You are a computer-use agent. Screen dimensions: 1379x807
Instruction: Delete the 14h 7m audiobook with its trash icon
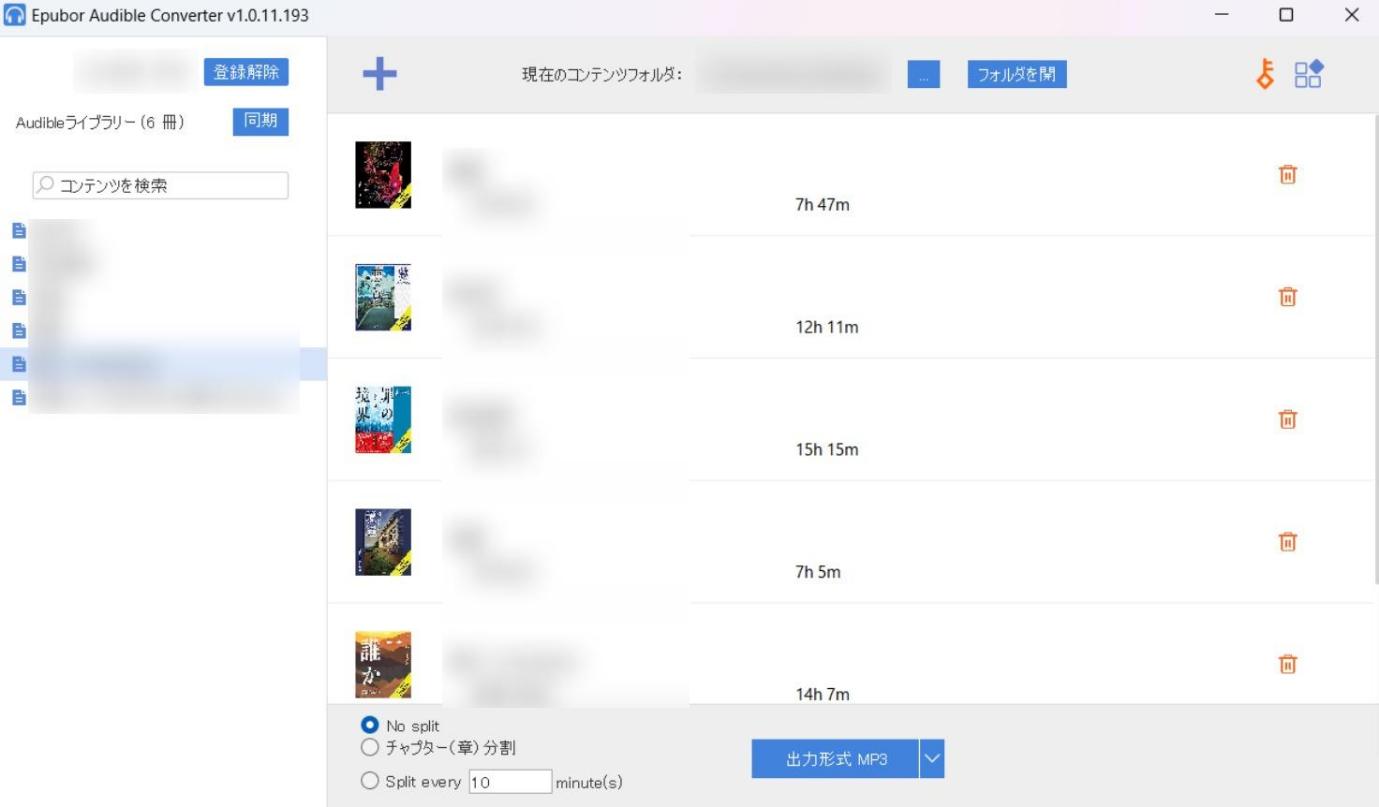1288,664
